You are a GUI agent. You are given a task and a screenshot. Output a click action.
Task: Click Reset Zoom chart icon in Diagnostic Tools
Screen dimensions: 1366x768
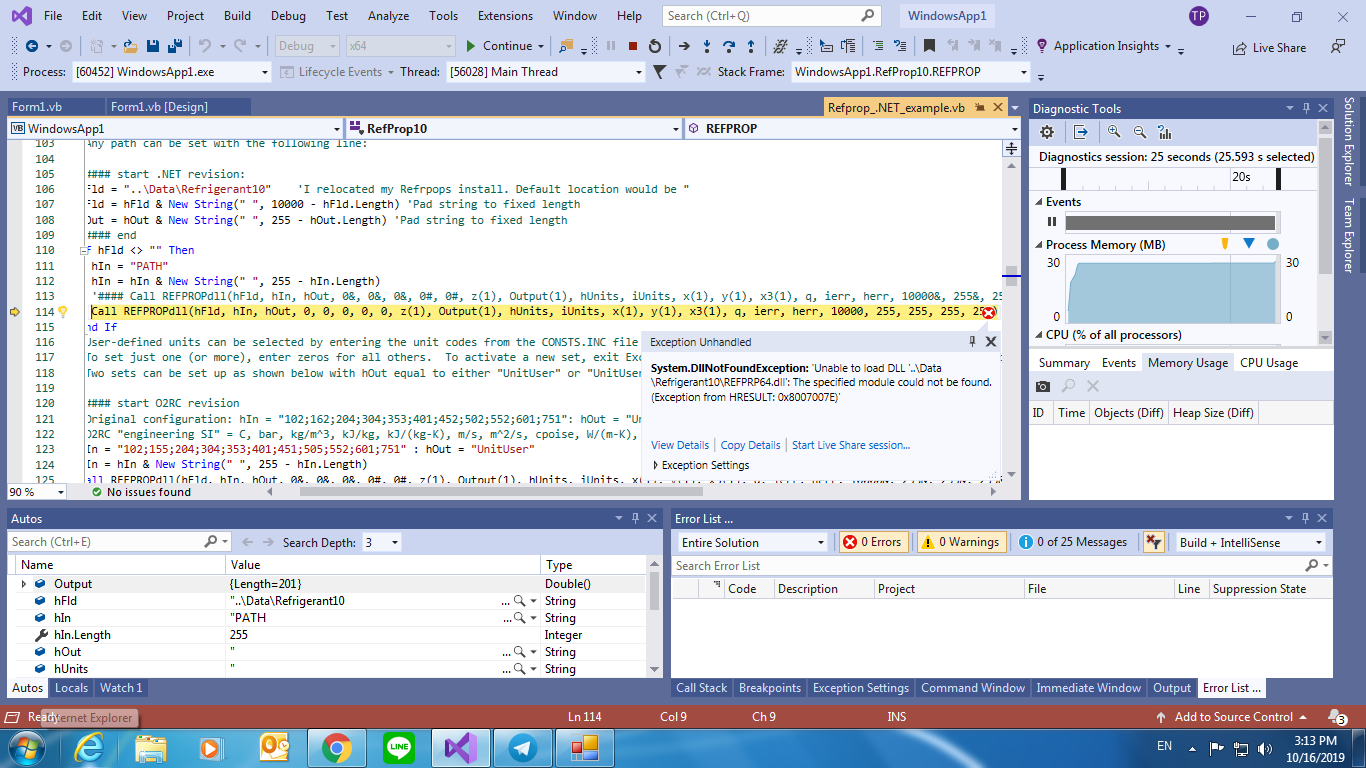pos(1165,132)
